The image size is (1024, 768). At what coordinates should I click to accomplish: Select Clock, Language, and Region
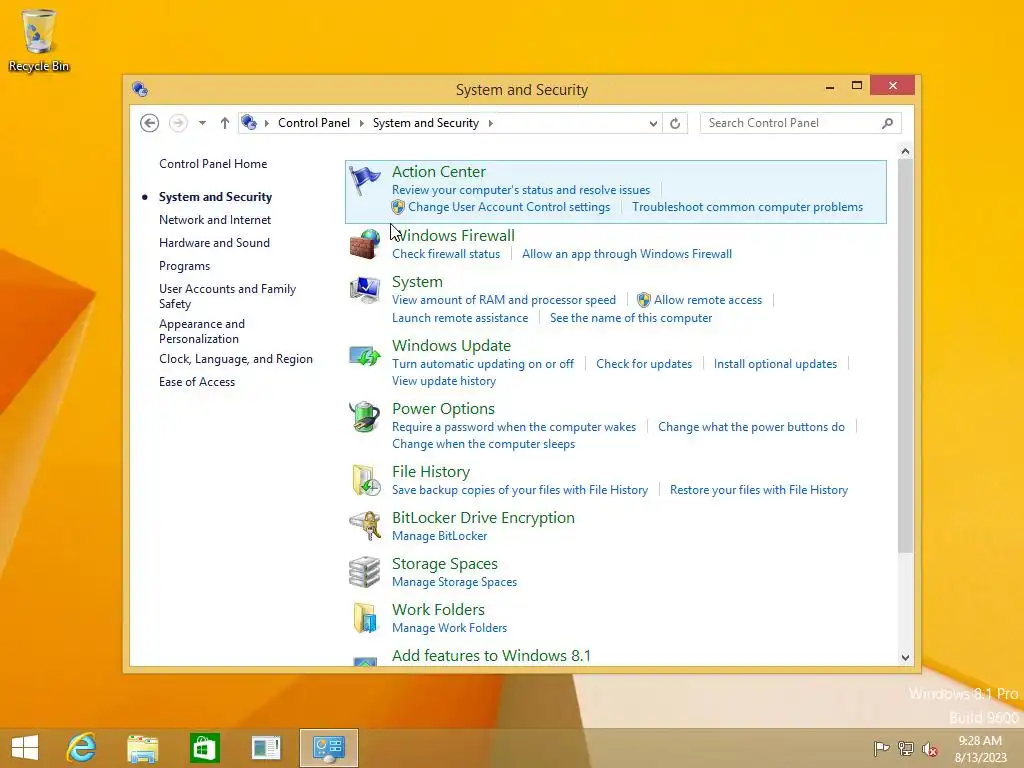(236, 359)
